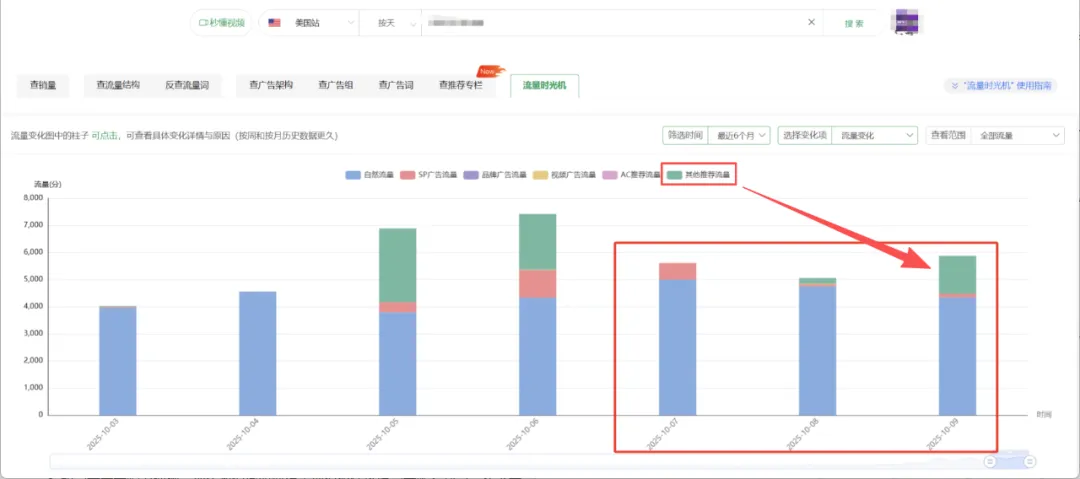Screen dimensions: 1080x479
Task: Open the 流量变化 change item dropdown
Action: [875, 136]
